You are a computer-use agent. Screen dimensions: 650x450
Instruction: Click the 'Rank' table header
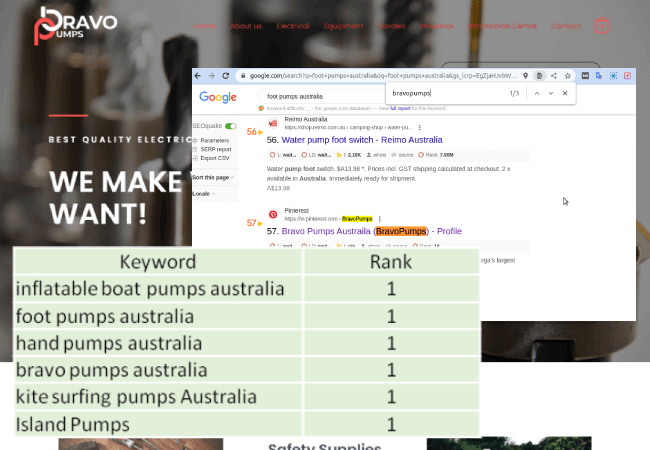391,262
